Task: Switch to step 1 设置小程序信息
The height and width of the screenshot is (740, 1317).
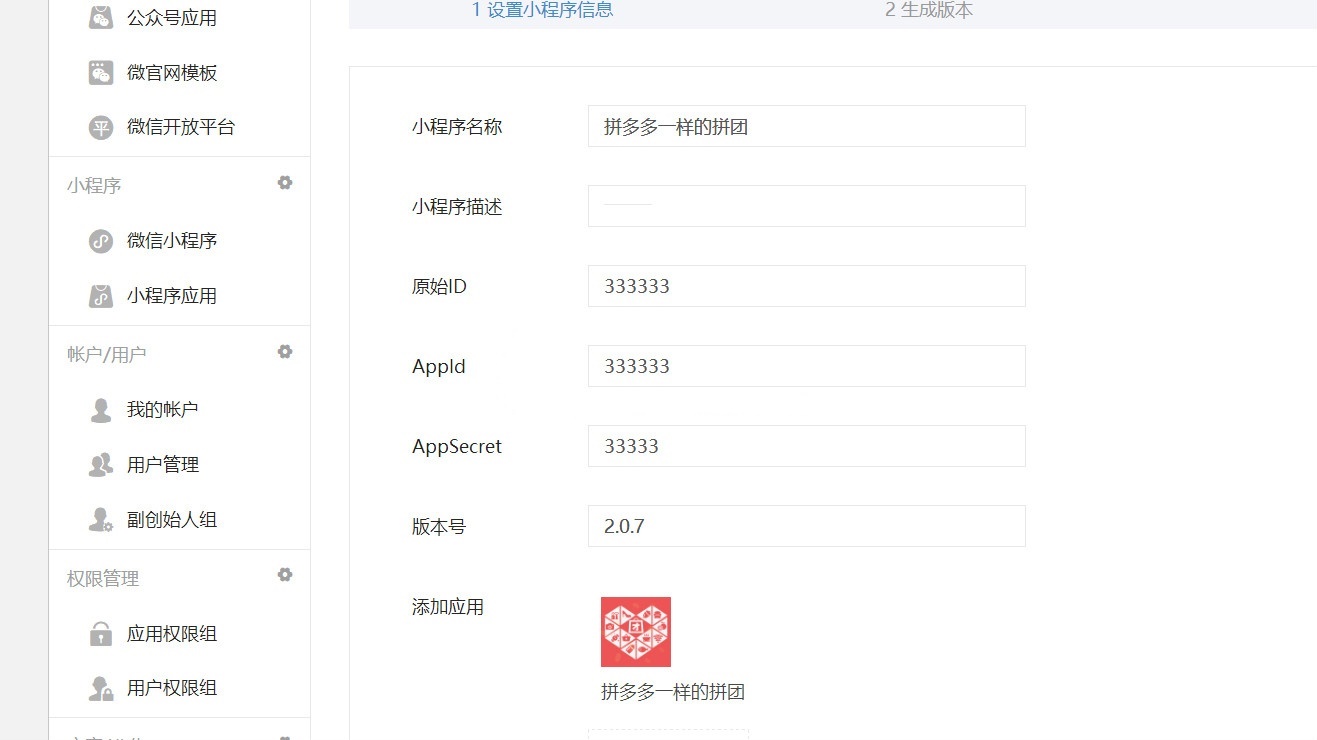Action: 542,11
